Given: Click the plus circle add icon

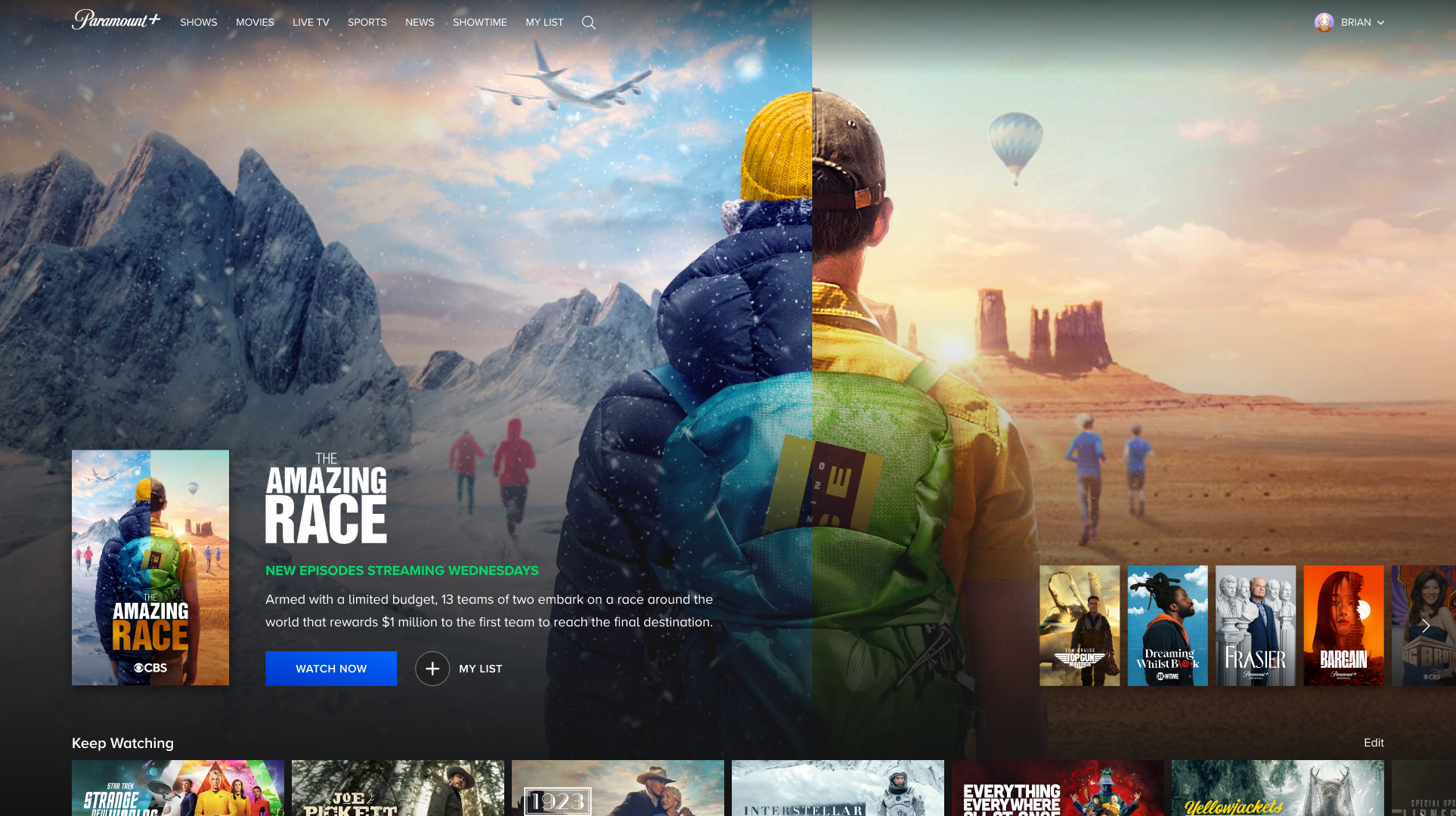Looking at the screenshot, I should pos(432,669).
